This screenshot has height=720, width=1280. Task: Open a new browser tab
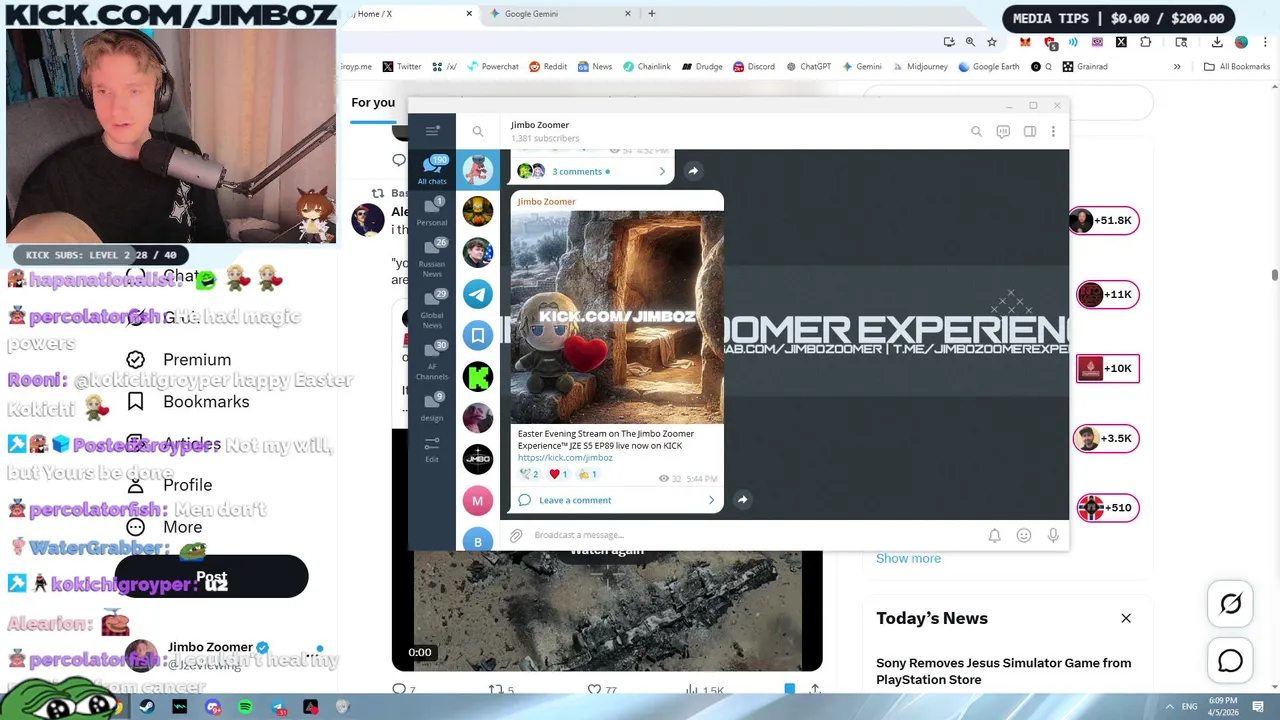click(652, 14)
